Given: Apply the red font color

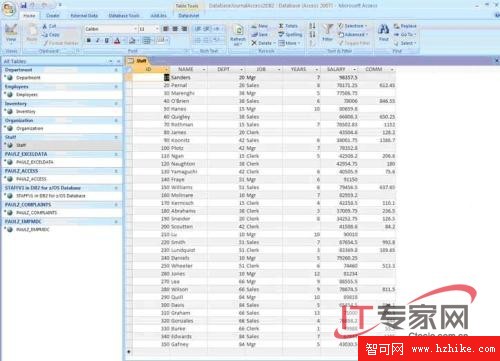Looking at the screenshot, I should pyautogui.click(x=117, y=41).
